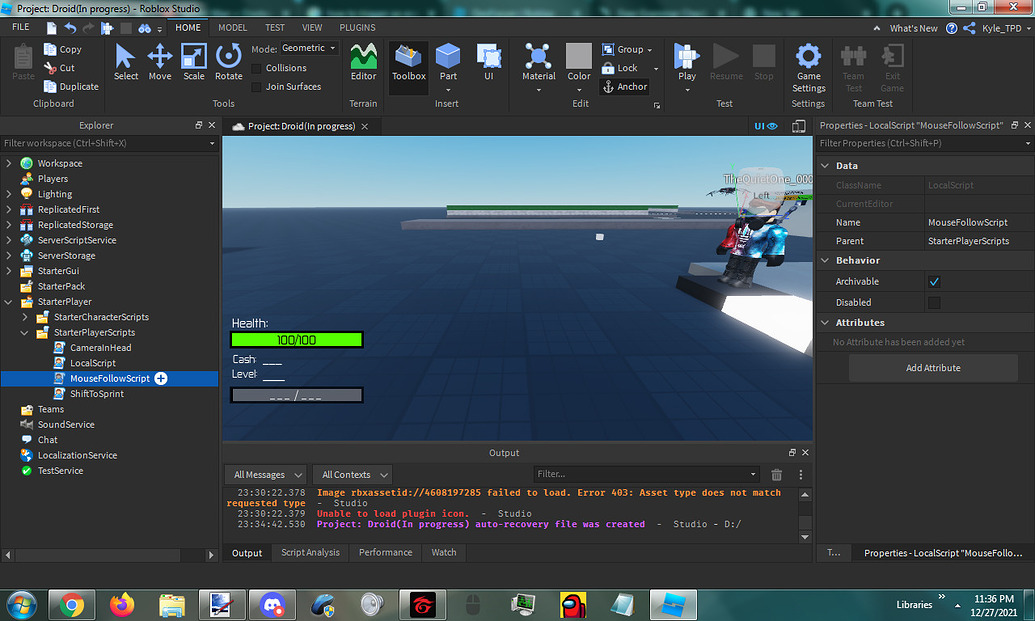Enable the Join Surfaces checkbox
Viewport: 1035px width, 621px height.
coord(257,87)
